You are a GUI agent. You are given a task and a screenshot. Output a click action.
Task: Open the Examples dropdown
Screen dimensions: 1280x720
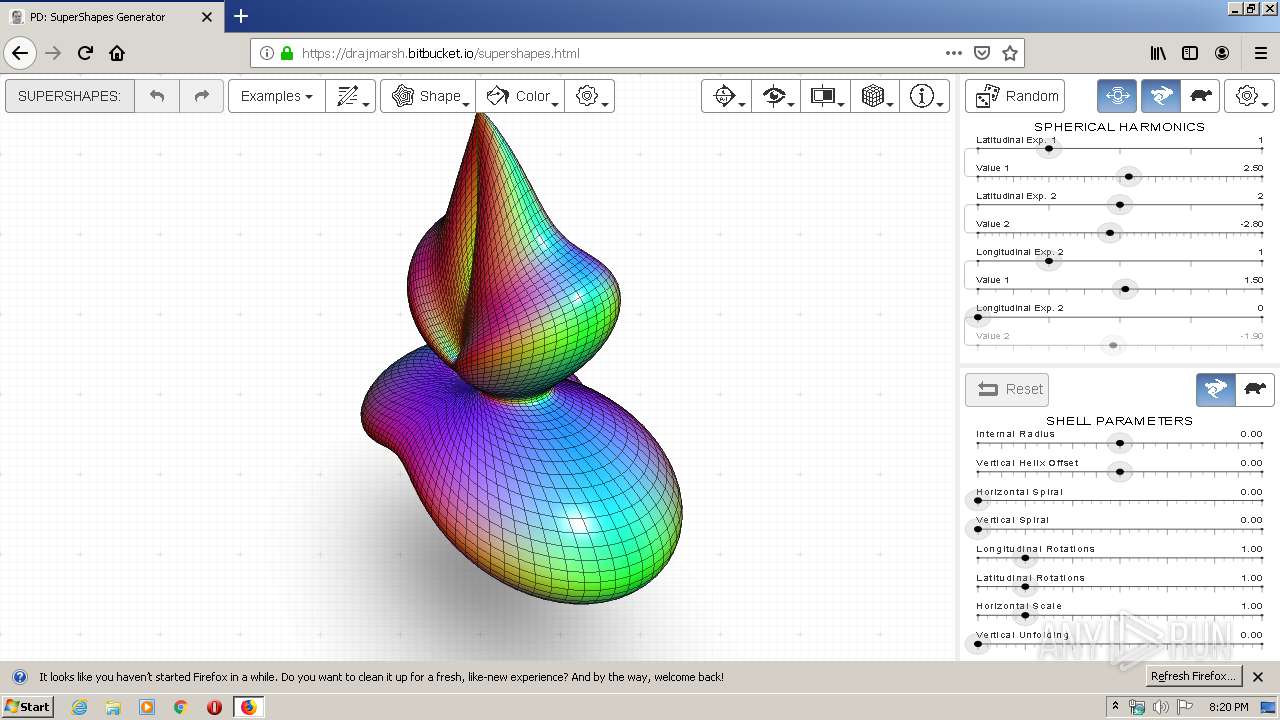coord(277,96)
